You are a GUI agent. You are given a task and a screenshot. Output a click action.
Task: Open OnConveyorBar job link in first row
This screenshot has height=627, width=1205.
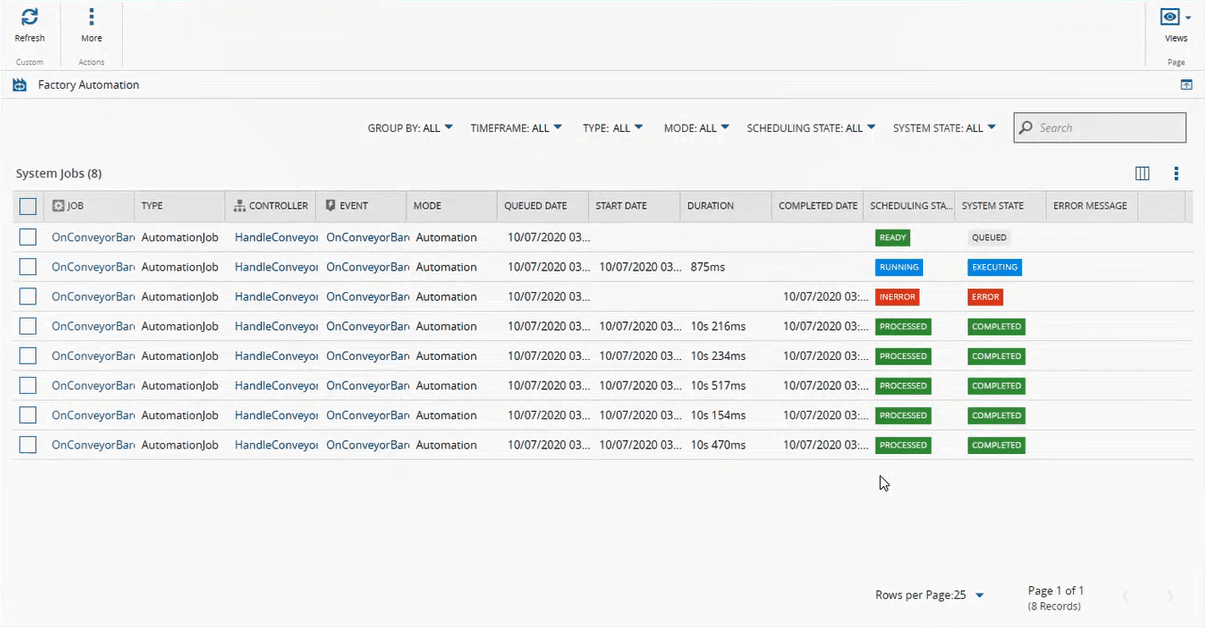tap(93, 237)
